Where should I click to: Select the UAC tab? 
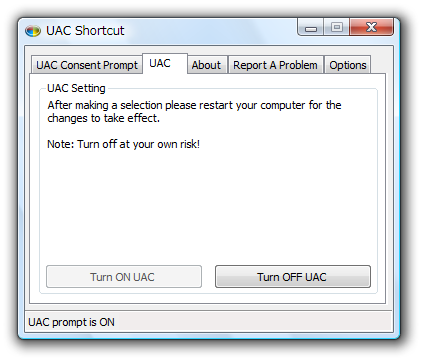165,63
